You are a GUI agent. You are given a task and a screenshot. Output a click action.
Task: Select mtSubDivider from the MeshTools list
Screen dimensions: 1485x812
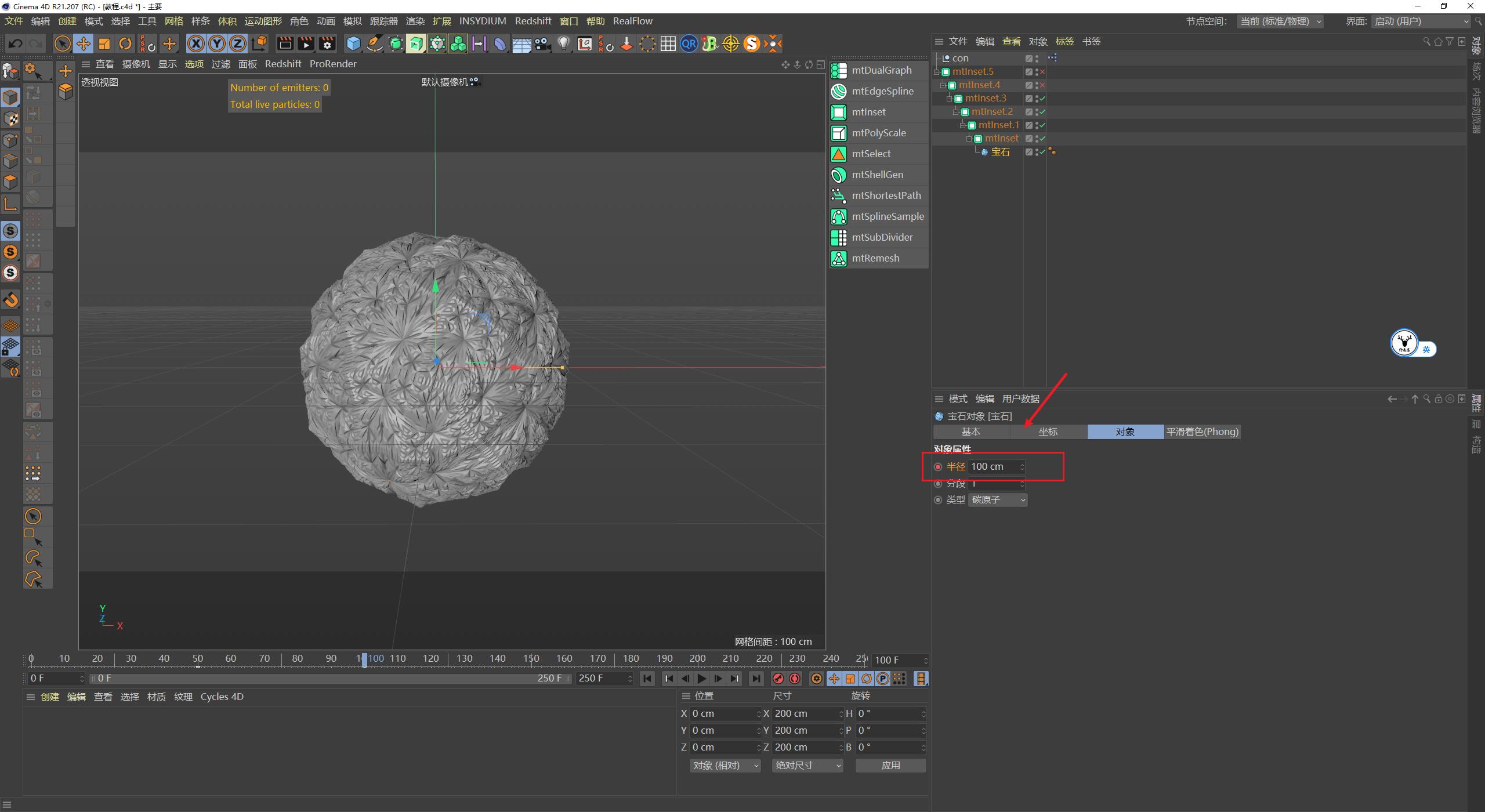click(881, 237)
